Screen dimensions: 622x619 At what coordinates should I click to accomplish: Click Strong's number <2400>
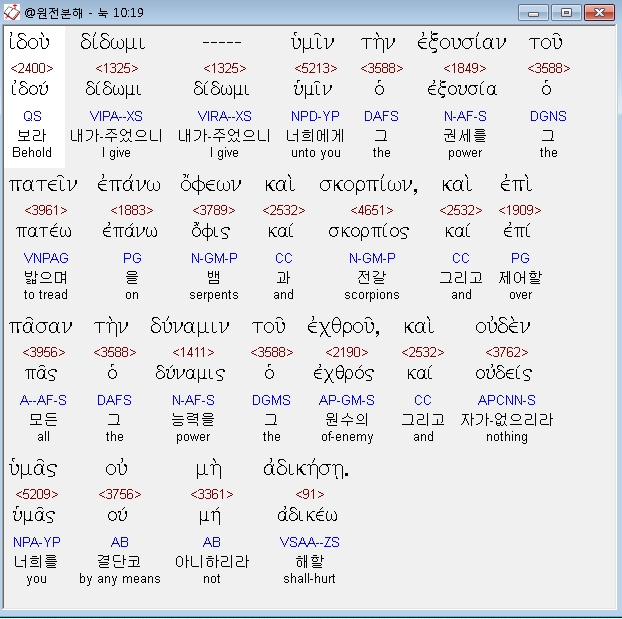point(32,68)
